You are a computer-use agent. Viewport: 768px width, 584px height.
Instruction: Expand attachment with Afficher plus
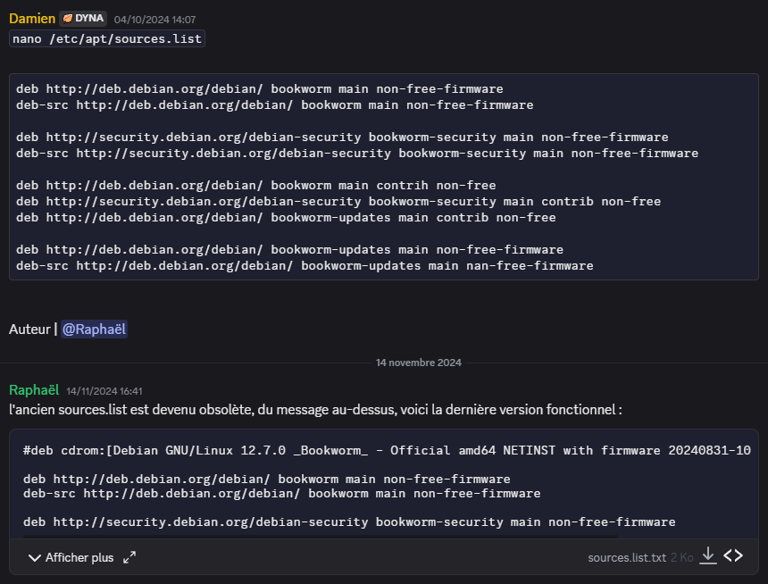point(71,557)
